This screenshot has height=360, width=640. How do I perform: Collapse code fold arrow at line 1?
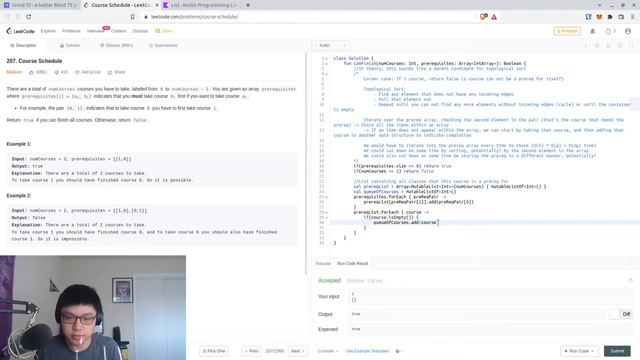click(x=327, y=59)
